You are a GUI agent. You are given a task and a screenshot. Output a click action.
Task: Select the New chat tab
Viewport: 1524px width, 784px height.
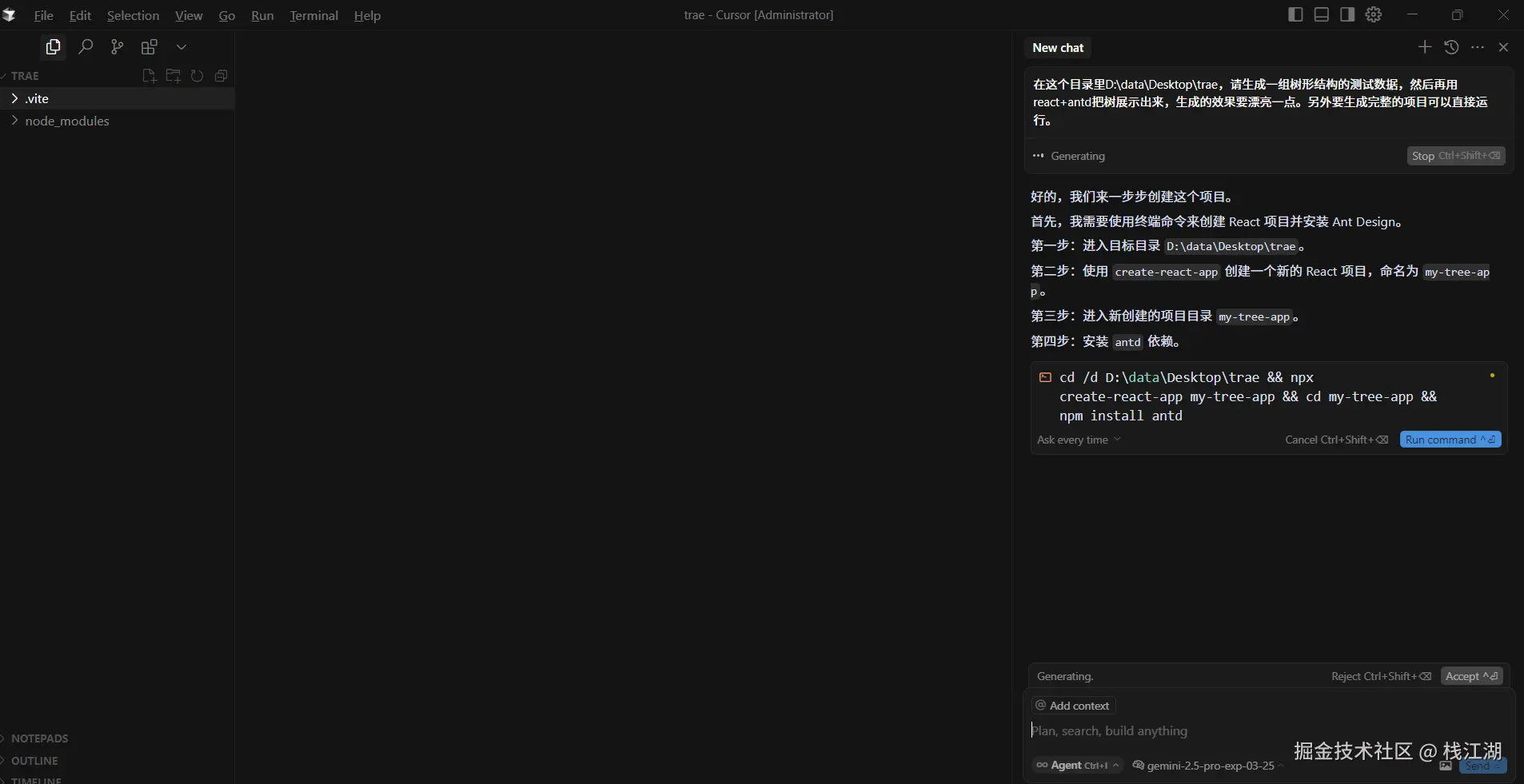pyautogui.click(x=1058, y=48)
